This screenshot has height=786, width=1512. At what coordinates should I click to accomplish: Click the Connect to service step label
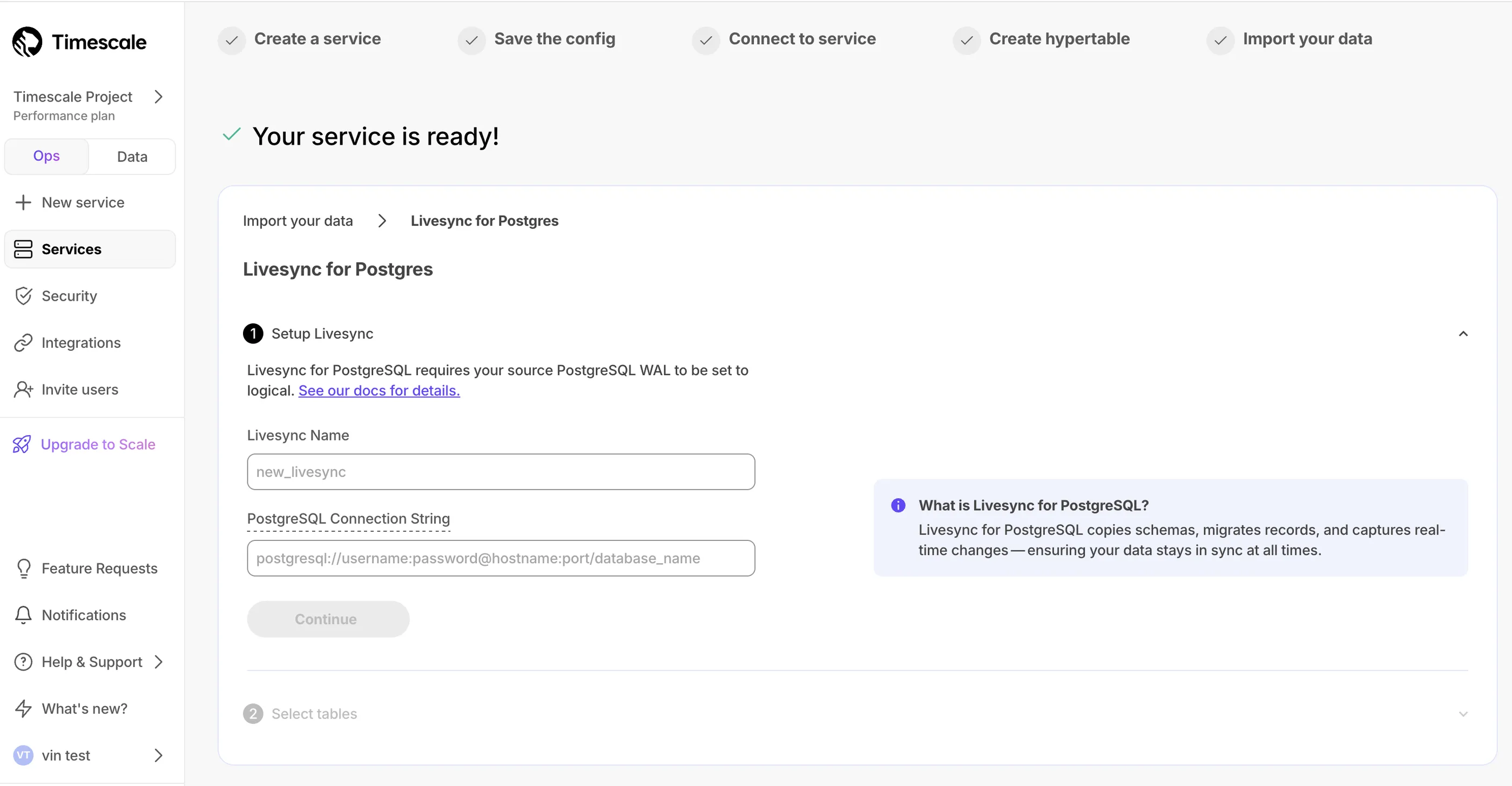[802, 39]
